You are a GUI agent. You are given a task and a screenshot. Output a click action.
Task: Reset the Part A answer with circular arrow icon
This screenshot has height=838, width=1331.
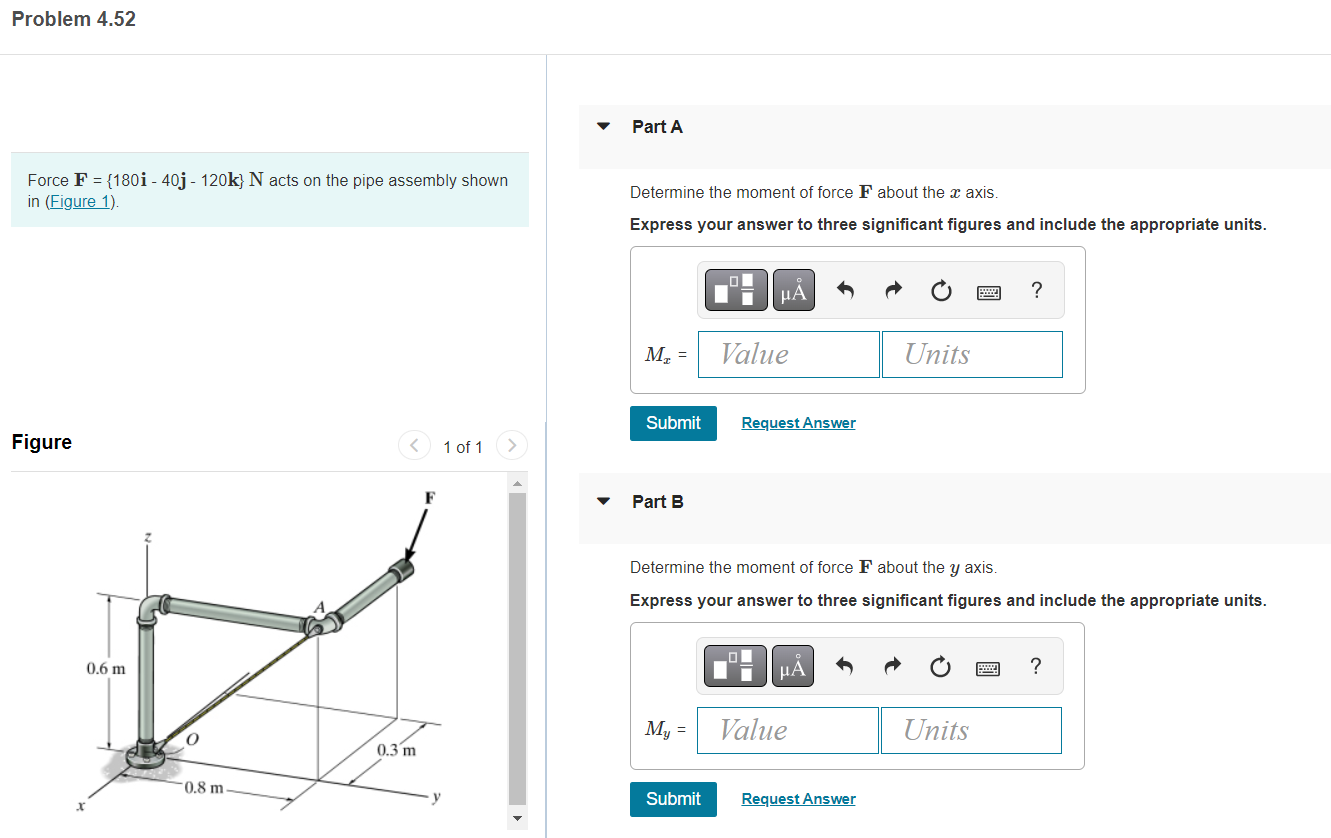pyautogui.click(x=940, y=289)
